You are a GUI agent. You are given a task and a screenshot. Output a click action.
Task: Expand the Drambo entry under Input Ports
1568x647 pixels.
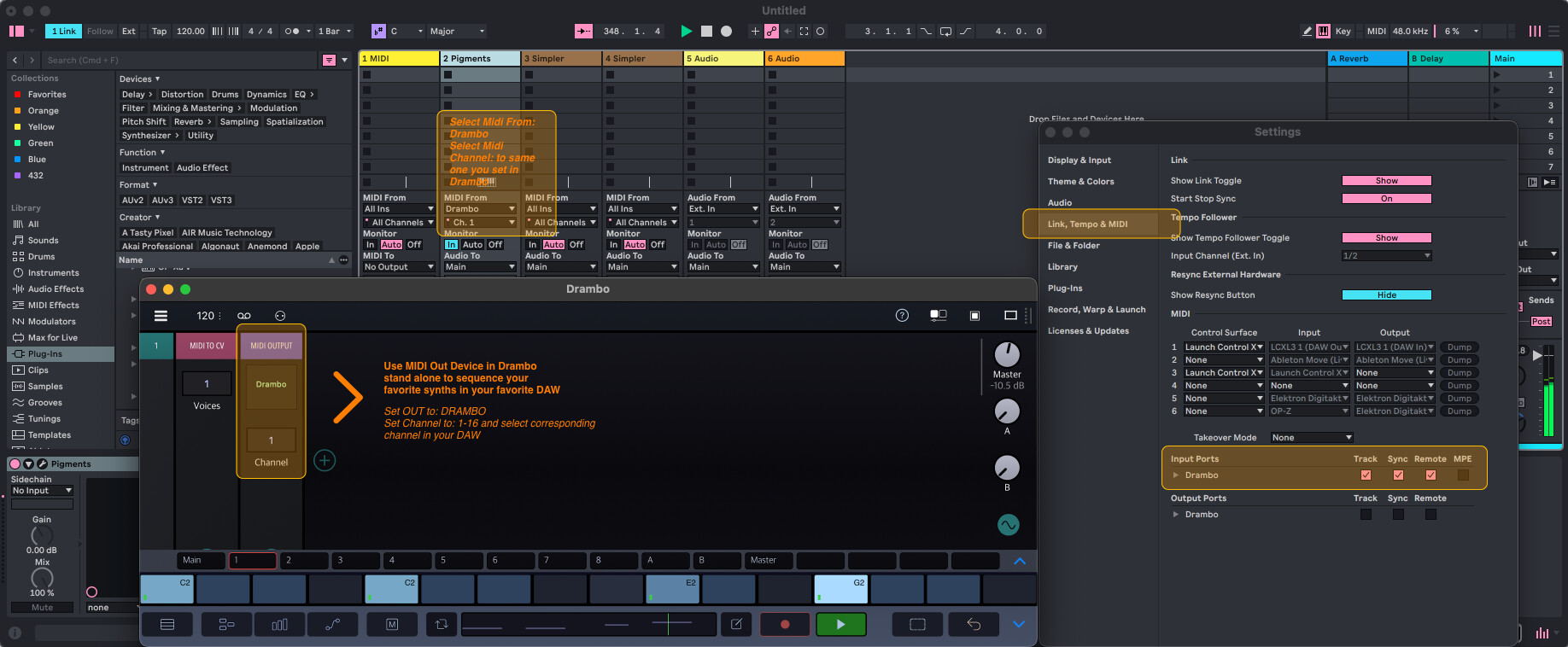tap(1176, 475)
